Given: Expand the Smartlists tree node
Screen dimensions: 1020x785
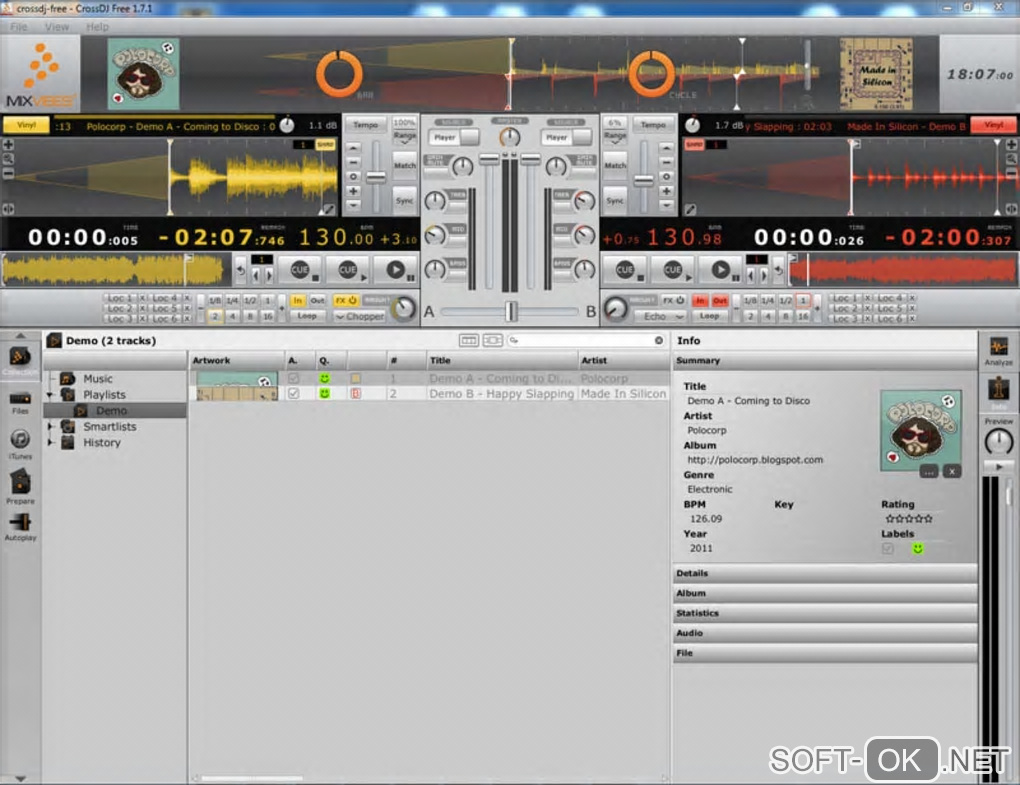Looking at the screenshot, I should click(x=50, y=427).
